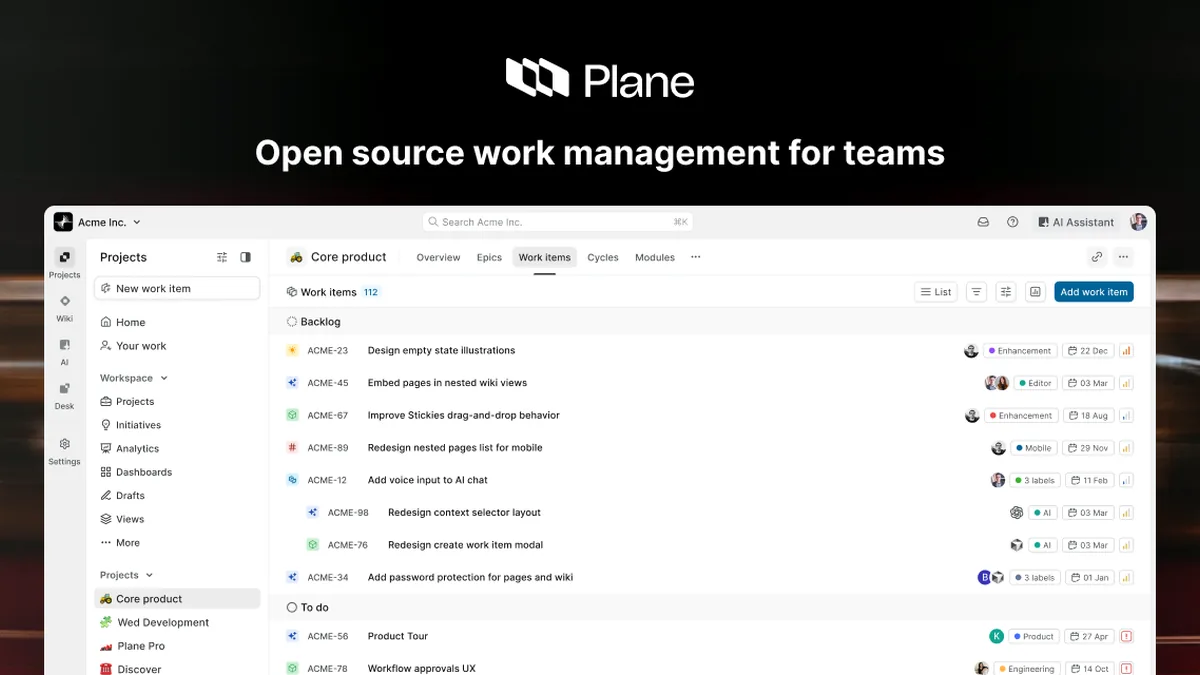Open display properties sliders icon
This screenshot has width=1200, height=675.
(x=1006, y=292)
